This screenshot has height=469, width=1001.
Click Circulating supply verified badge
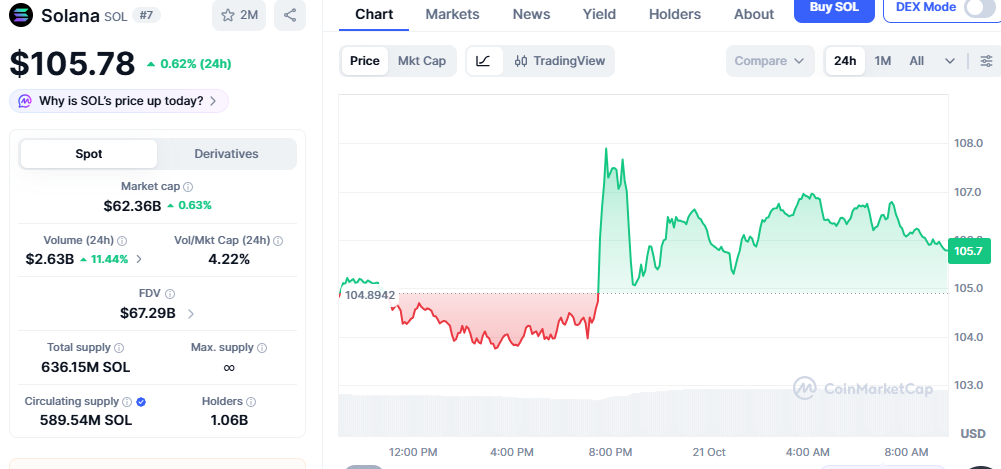point(142,402)
